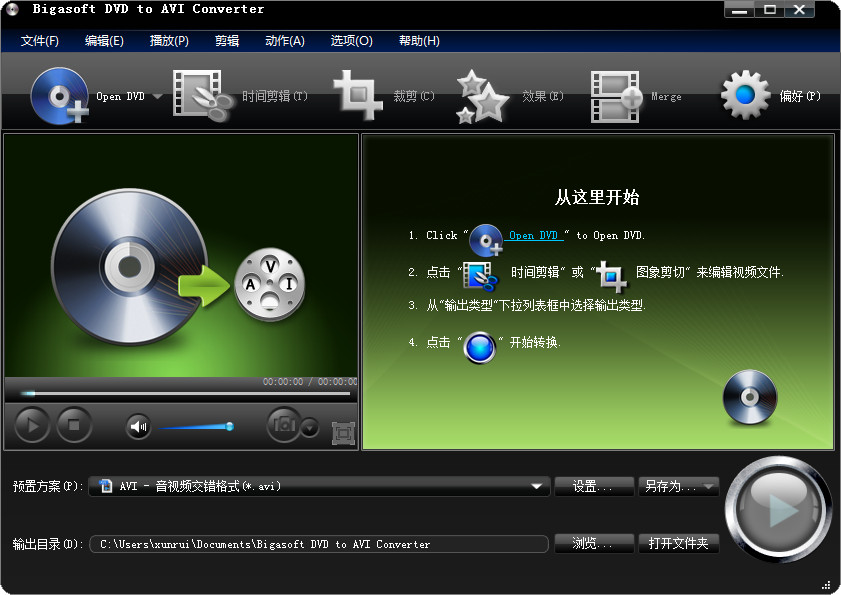Minimize the Bigasoft converter window
Screen dimensions: 841x595
[739, 10]
